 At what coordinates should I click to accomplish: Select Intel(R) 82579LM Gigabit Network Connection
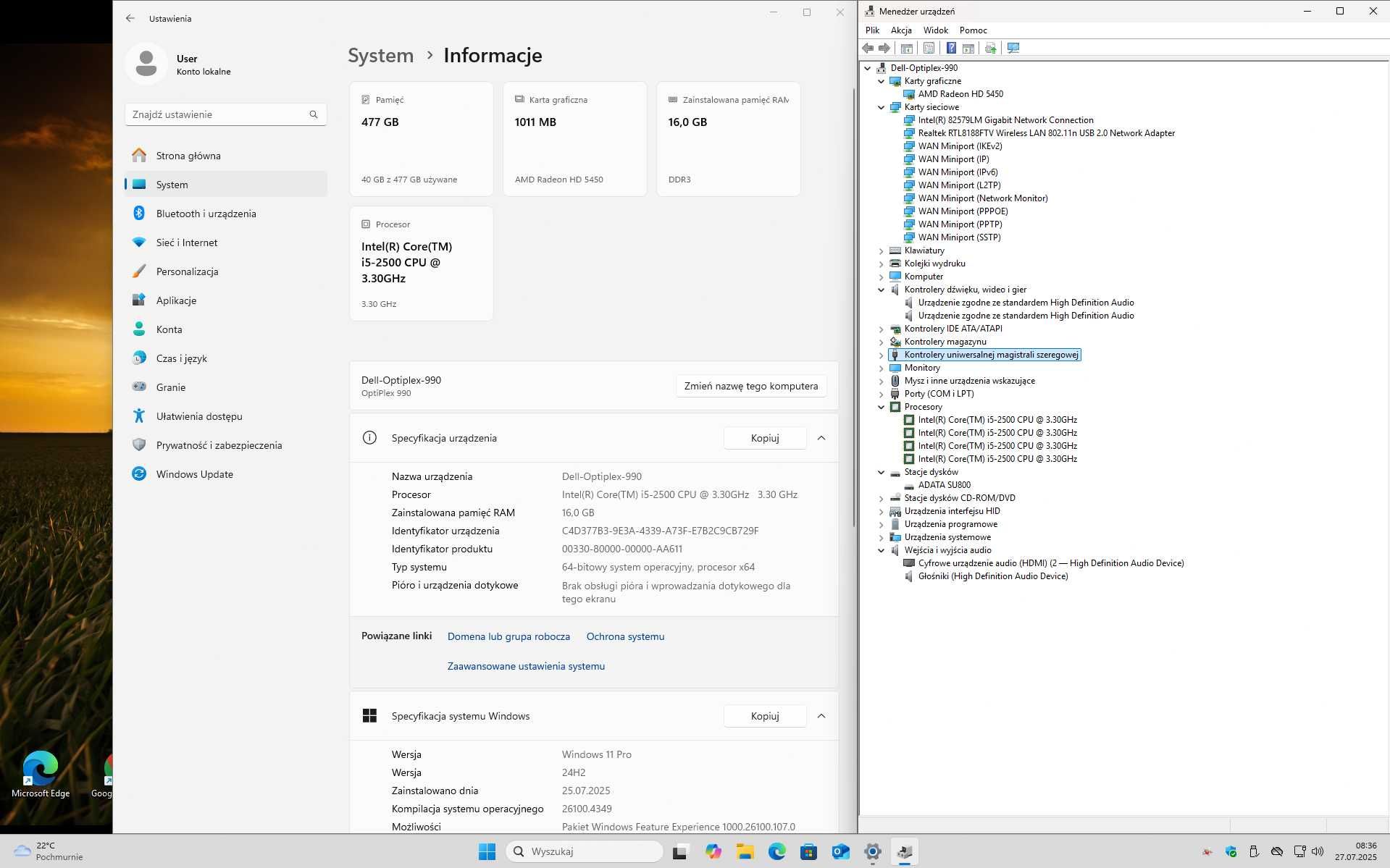(x=1005, y=120)
